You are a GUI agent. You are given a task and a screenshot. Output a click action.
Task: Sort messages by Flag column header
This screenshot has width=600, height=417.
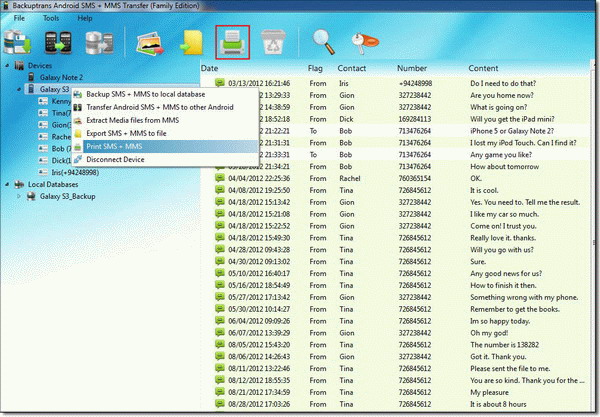[315, 68]
